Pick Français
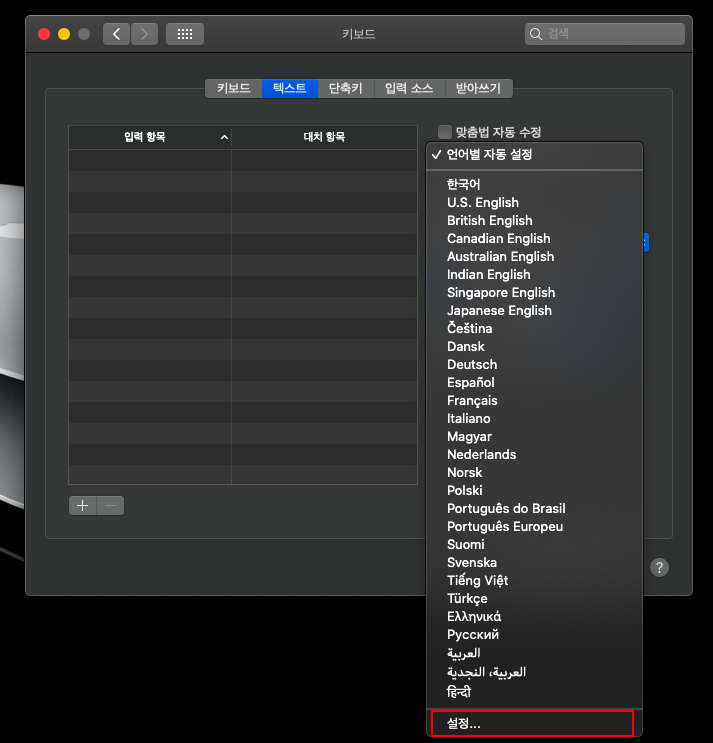 coord(534,400)
